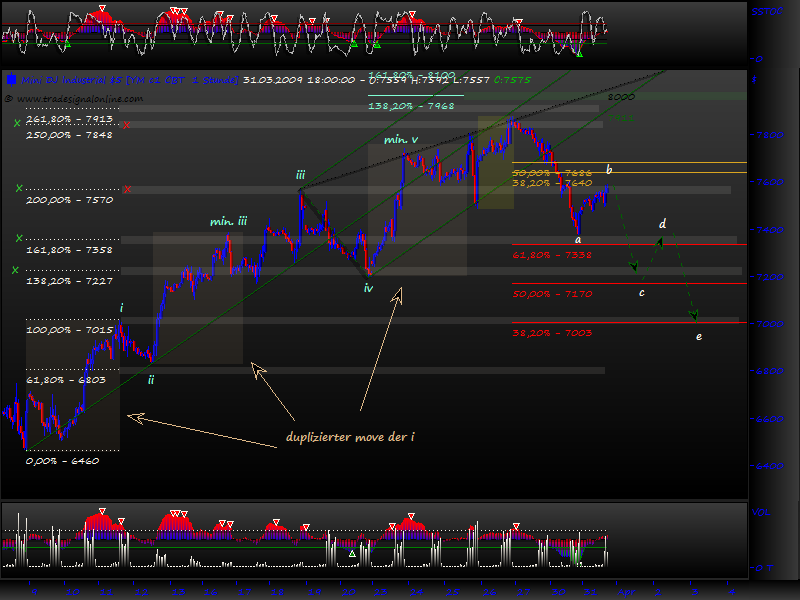Click the wave 'ii' label
The image size is (800, 600).
point(151,380)
